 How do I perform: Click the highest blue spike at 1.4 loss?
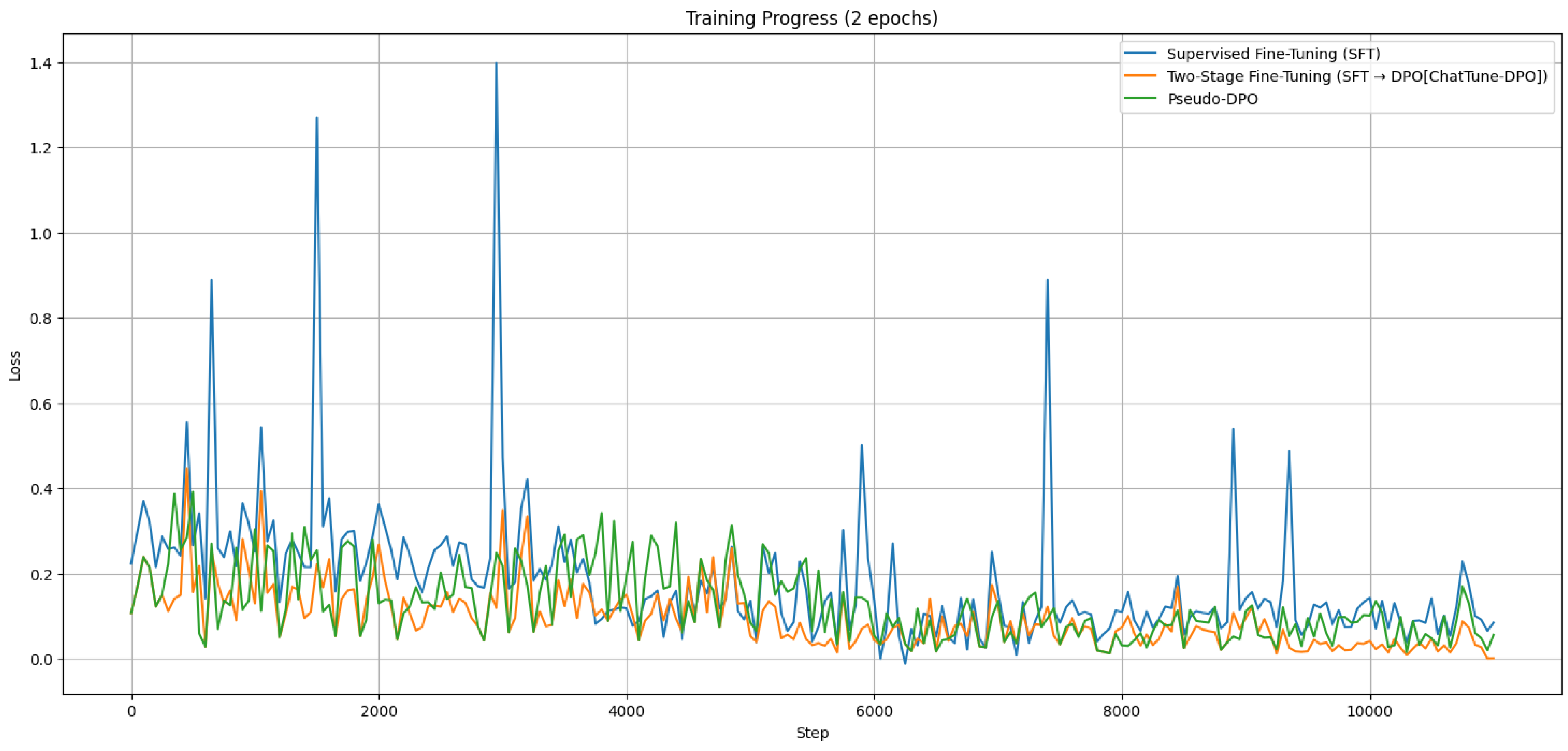tap(496, 63)
